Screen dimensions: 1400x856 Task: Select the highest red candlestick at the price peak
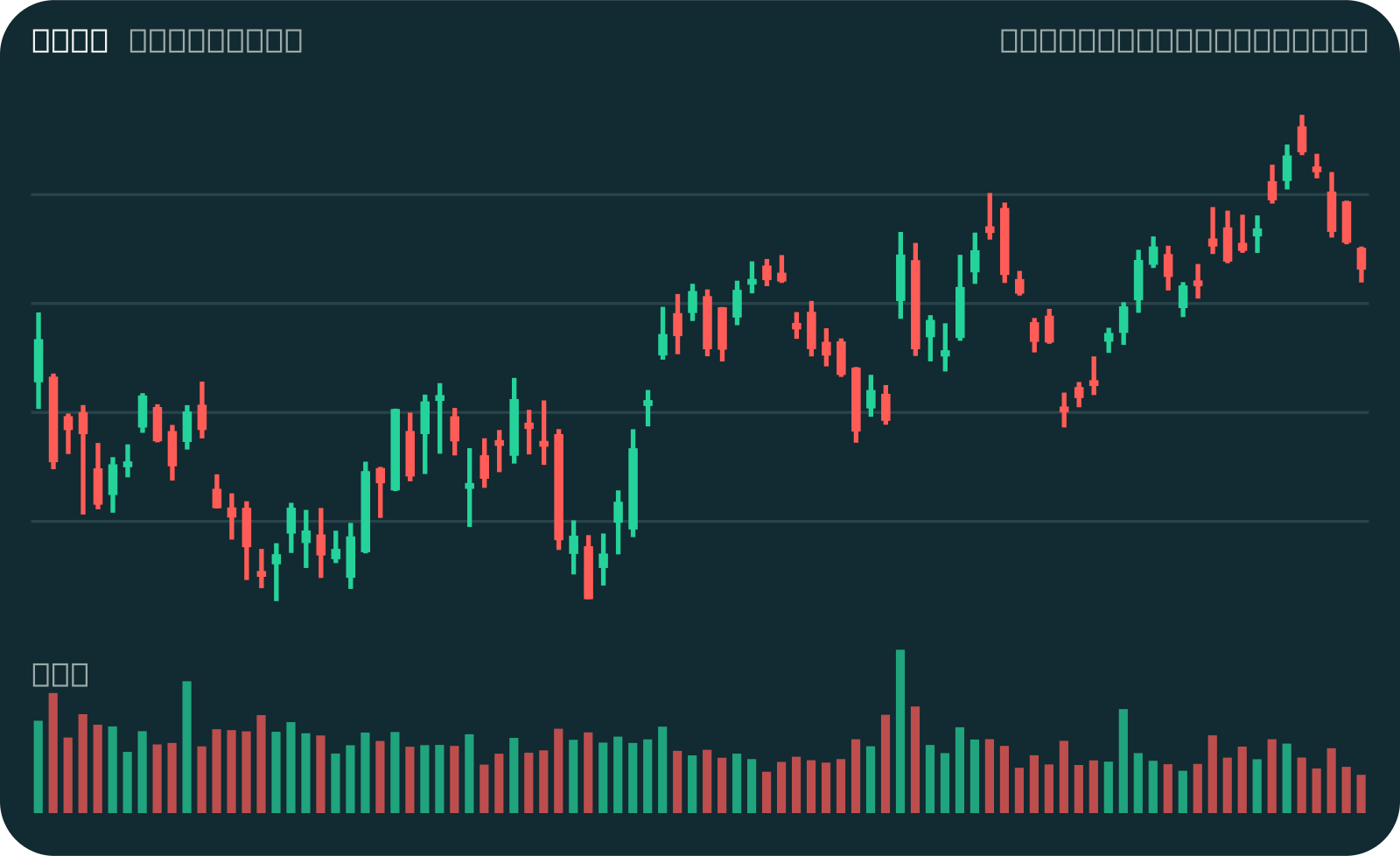1302,136
